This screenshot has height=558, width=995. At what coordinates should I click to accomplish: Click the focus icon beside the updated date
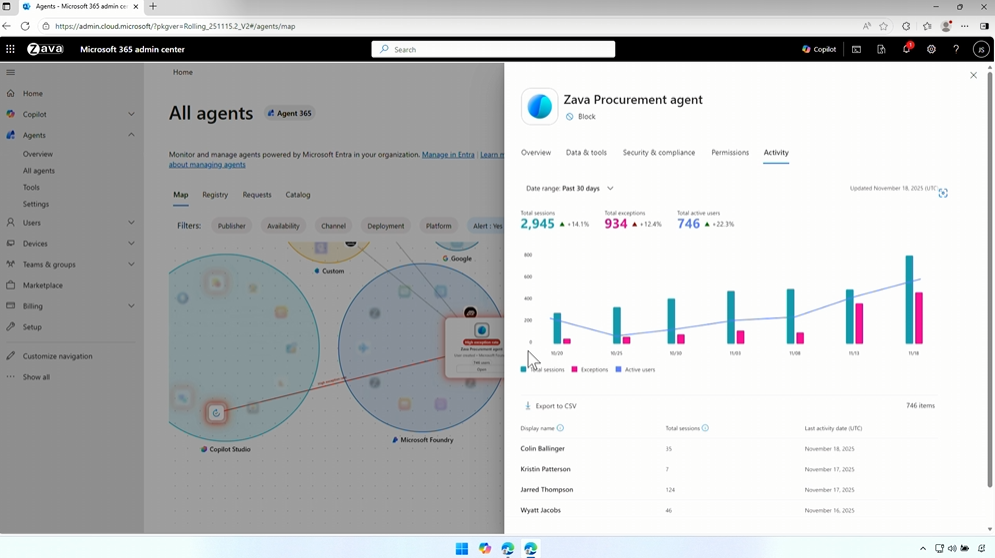click(943, 193)
